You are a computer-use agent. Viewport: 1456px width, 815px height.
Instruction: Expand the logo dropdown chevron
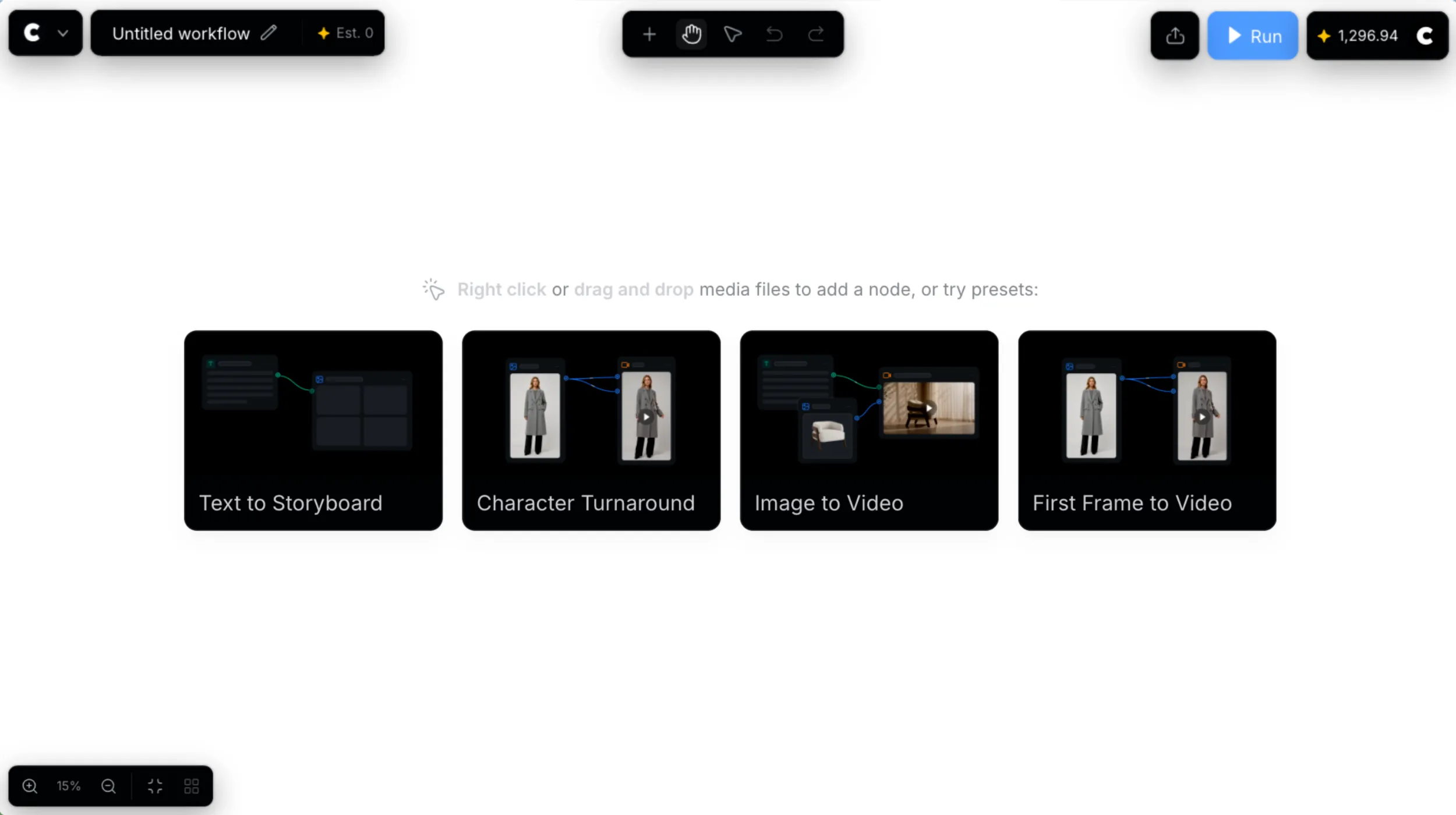(x=63, y=33)
